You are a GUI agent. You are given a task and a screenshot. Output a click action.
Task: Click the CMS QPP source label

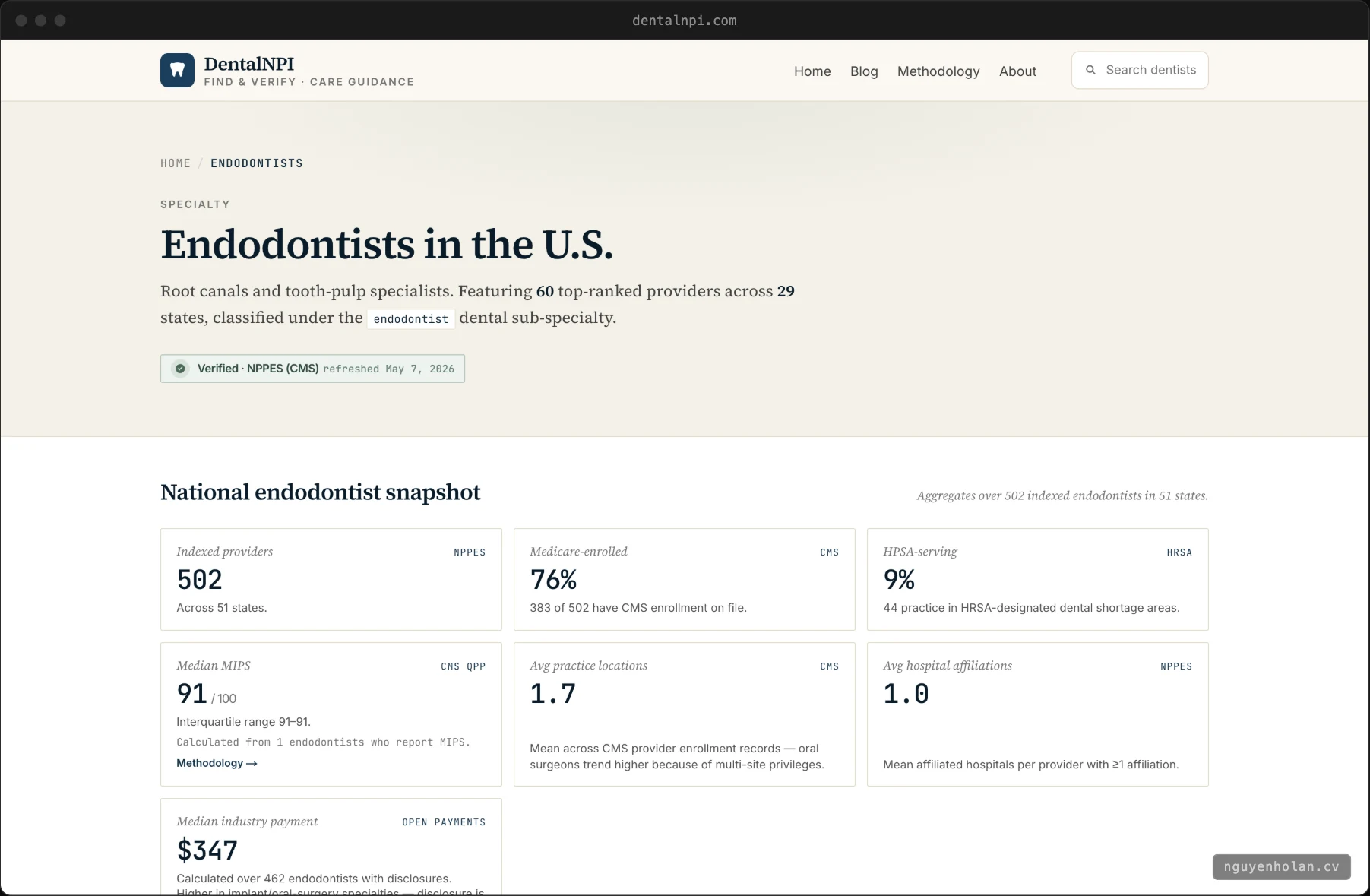click(463, 666)
